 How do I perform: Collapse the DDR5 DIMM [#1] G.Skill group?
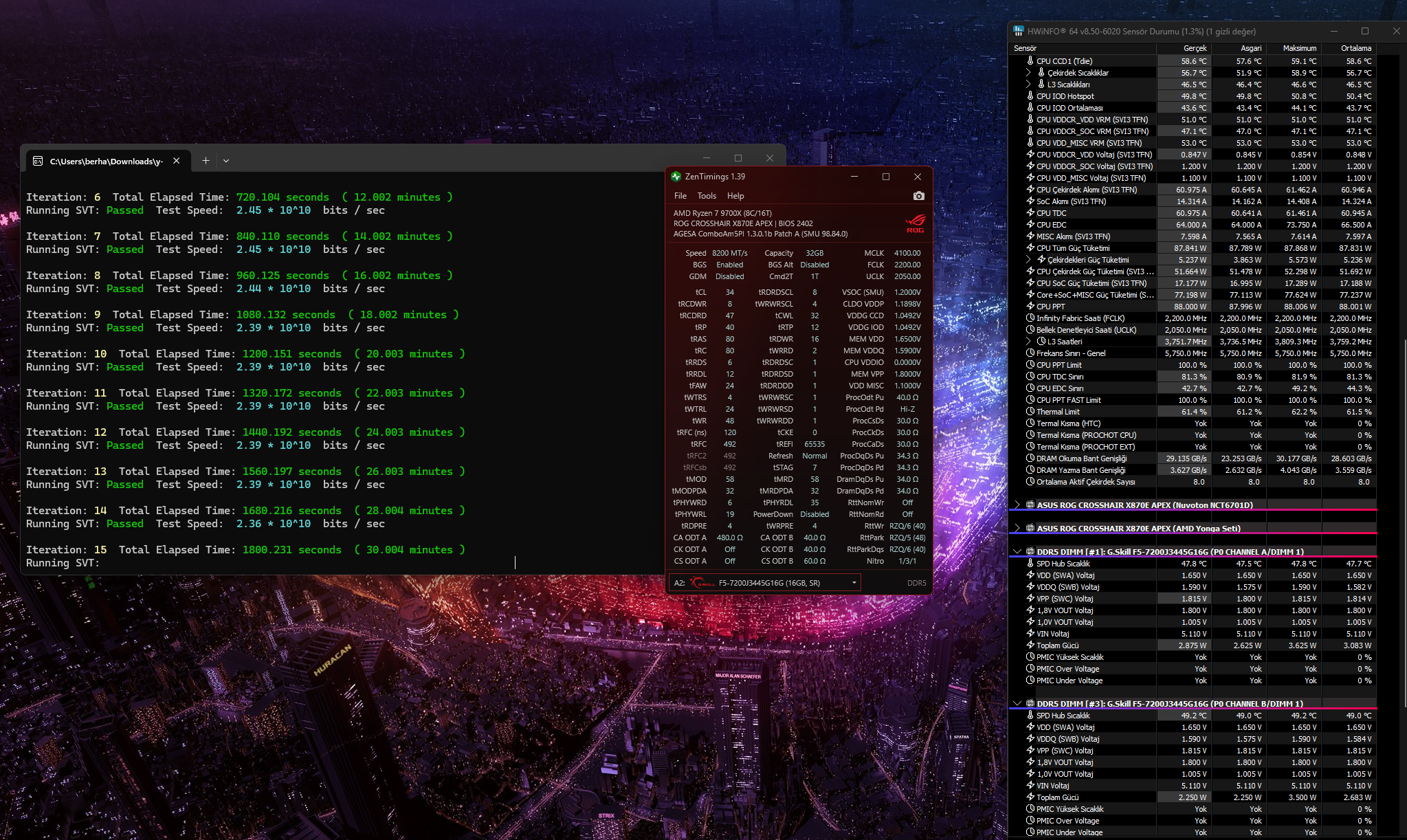coord(1017,551)
